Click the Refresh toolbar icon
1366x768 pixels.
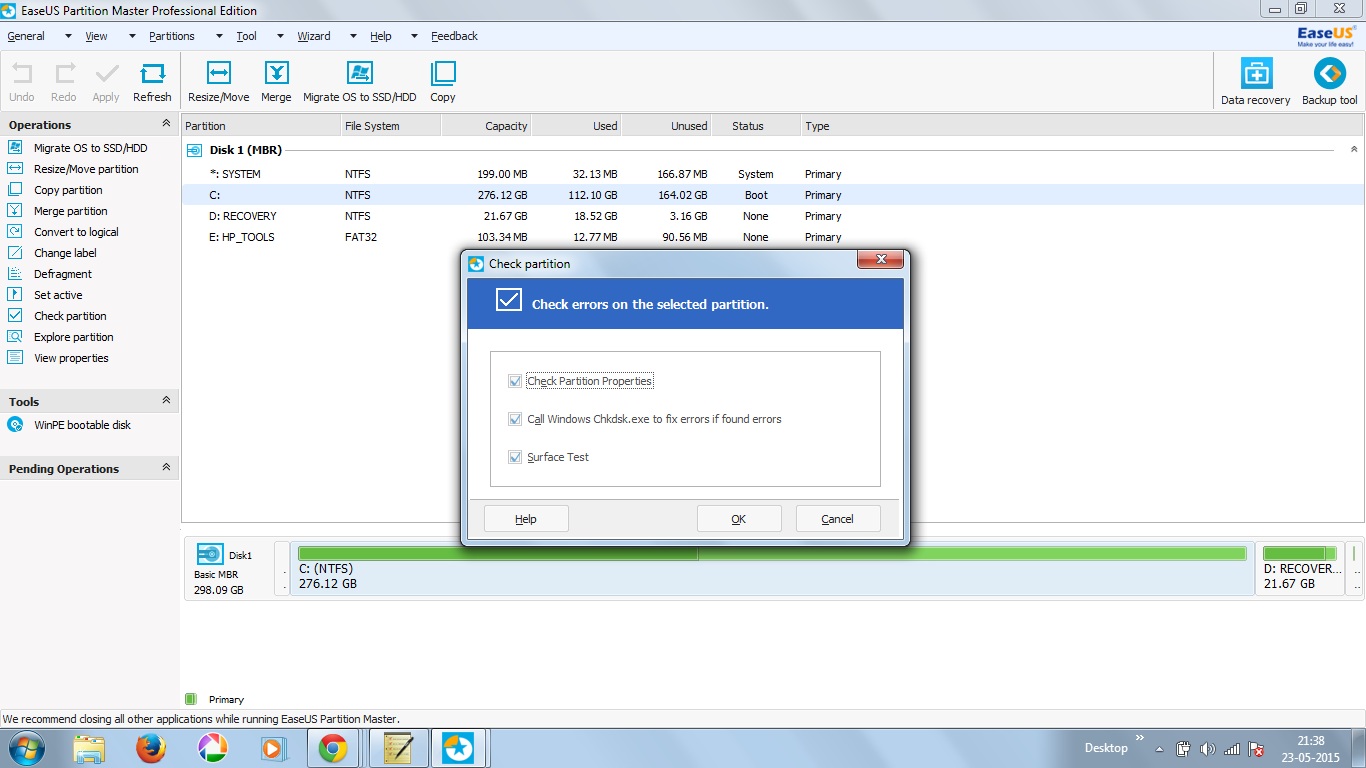(x=152, y=74)
